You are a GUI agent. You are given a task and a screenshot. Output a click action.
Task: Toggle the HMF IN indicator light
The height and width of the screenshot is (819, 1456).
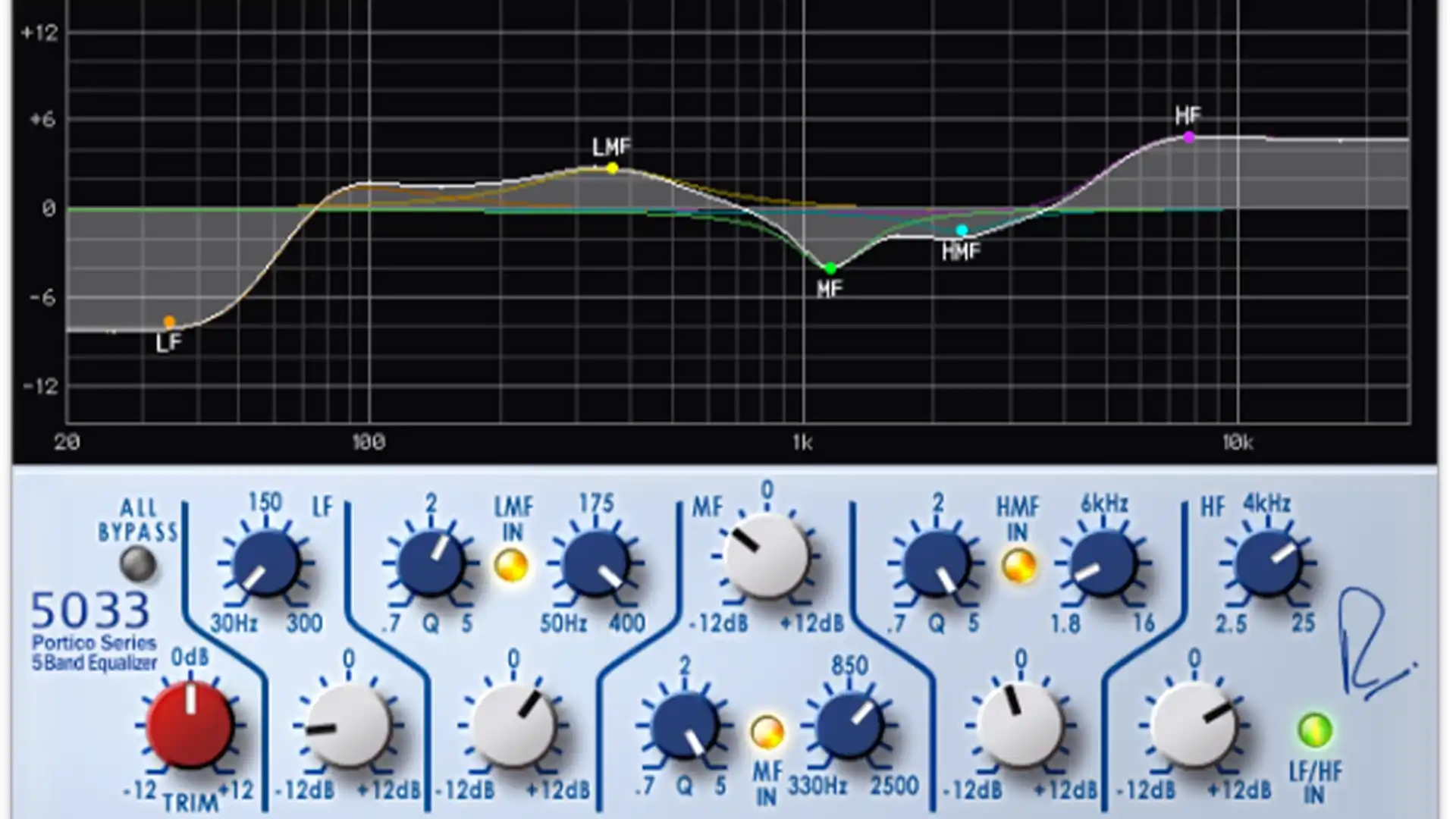[x=1018, y=566]
